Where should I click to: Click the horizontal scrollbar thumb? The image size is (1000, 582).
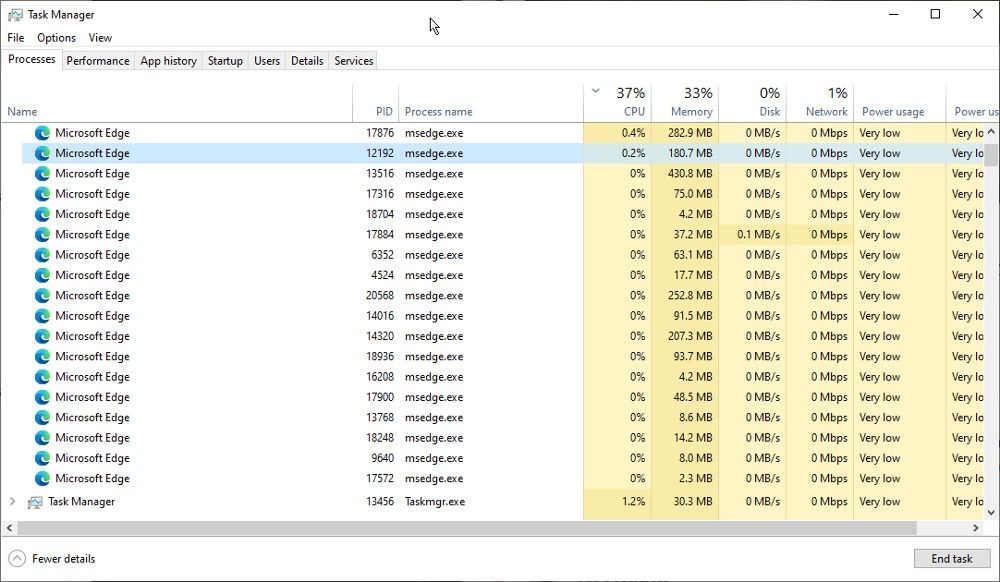click(x=467, y=528)
